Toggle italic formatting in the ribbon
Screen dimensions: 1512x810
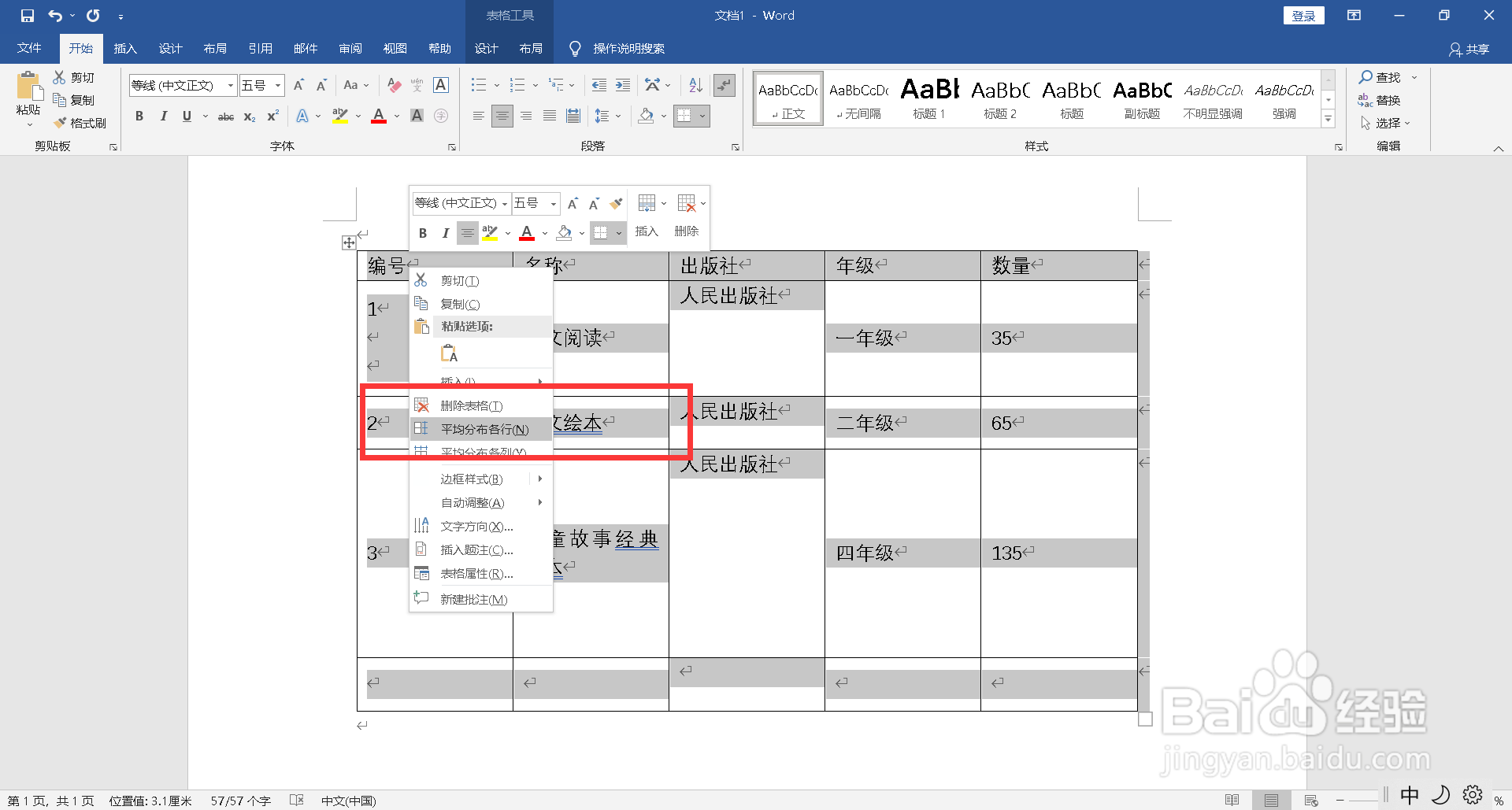click(x=163, y=116)
